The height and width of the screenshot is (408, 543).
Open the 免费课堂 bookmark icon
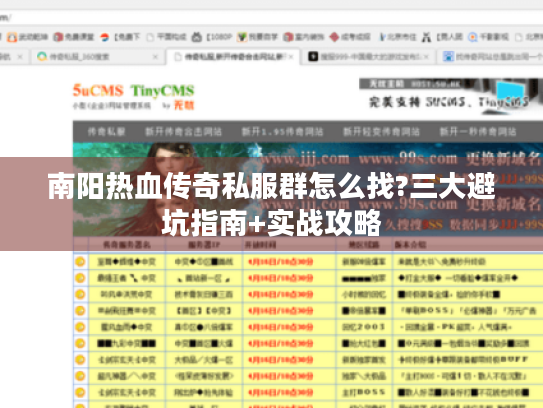click(x=58, y=37)
